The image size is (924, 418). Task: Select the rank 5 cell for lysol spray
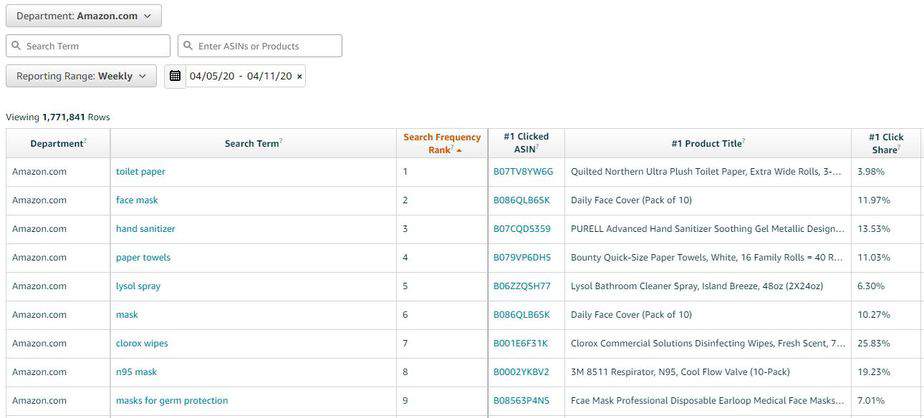pyautogui.click(x=442, y=286)
